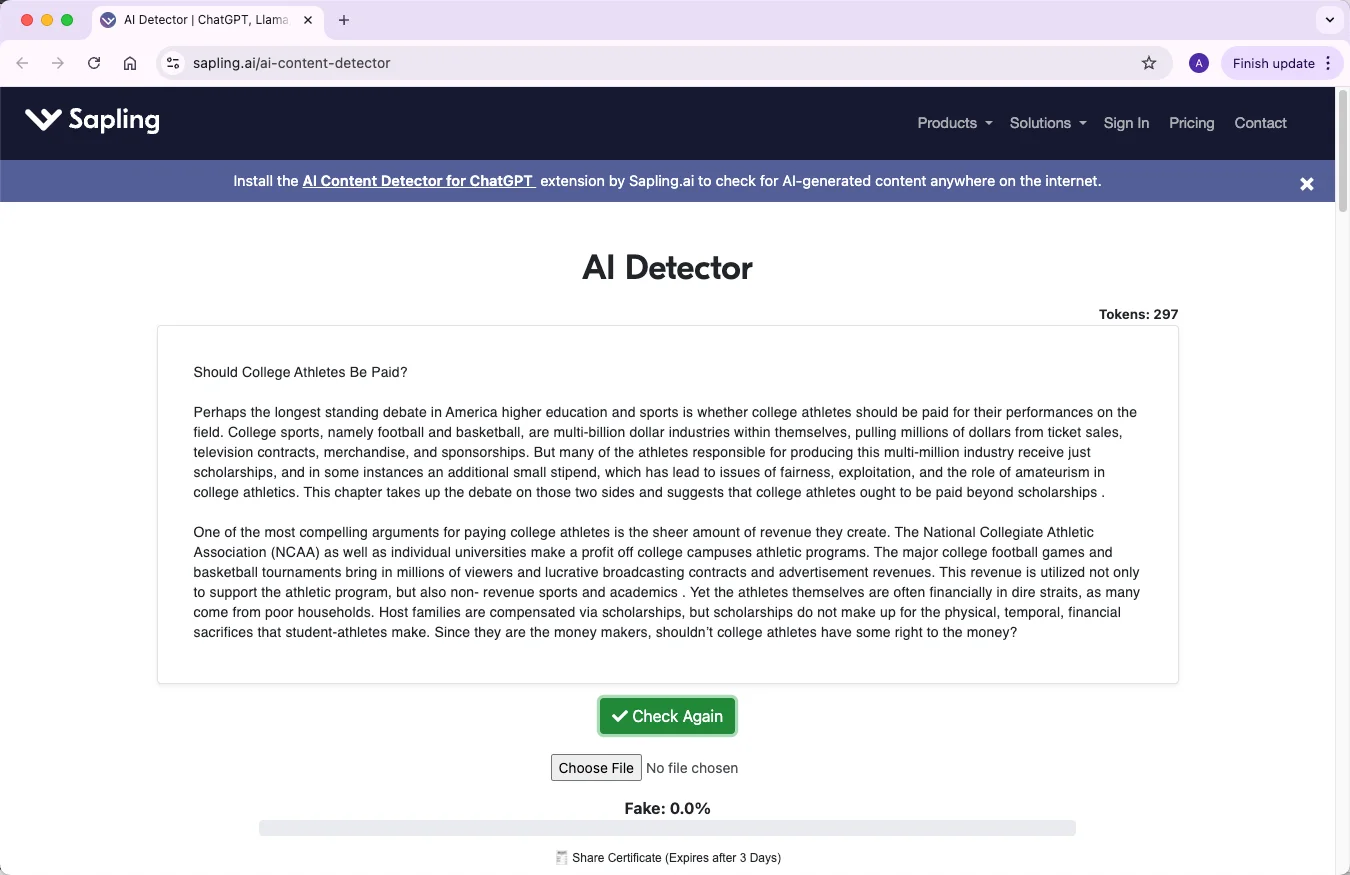
Task: Expand the Solutions dropdown menu
Action: point(1048,123)
